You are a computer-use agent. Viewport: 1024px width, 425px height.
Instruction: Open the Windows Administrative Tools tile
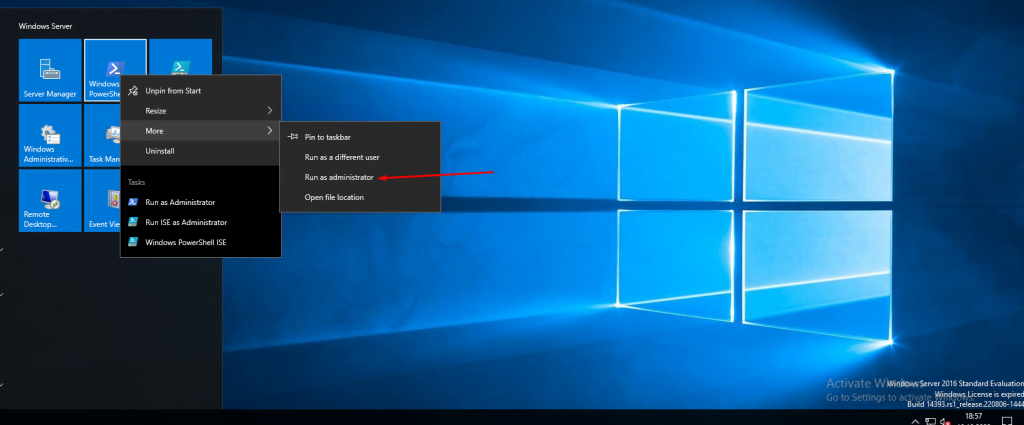coord(50,135)
